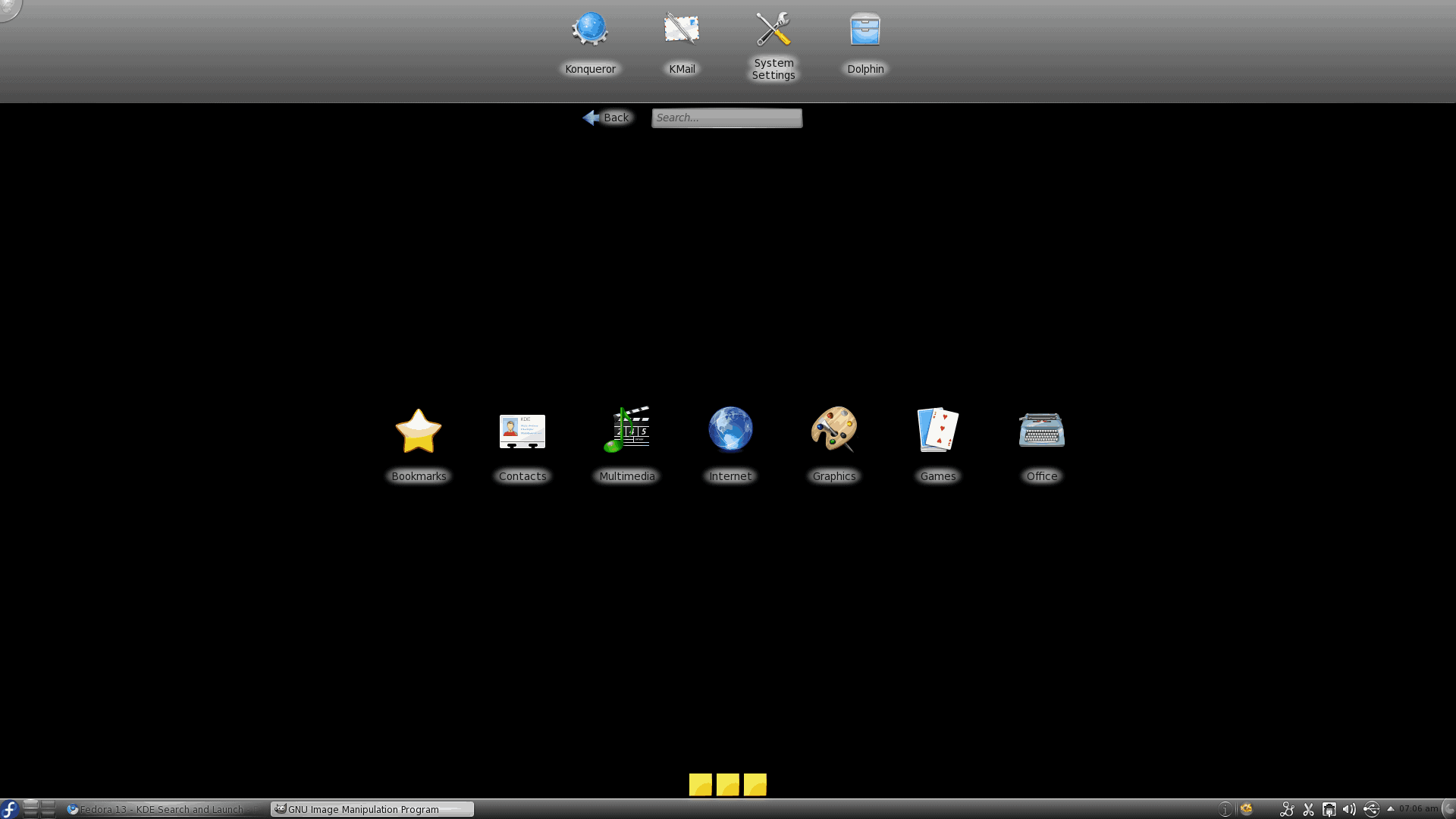
Task: Switch to Fedora 13 KDE browser task
Action: [163, 809]
